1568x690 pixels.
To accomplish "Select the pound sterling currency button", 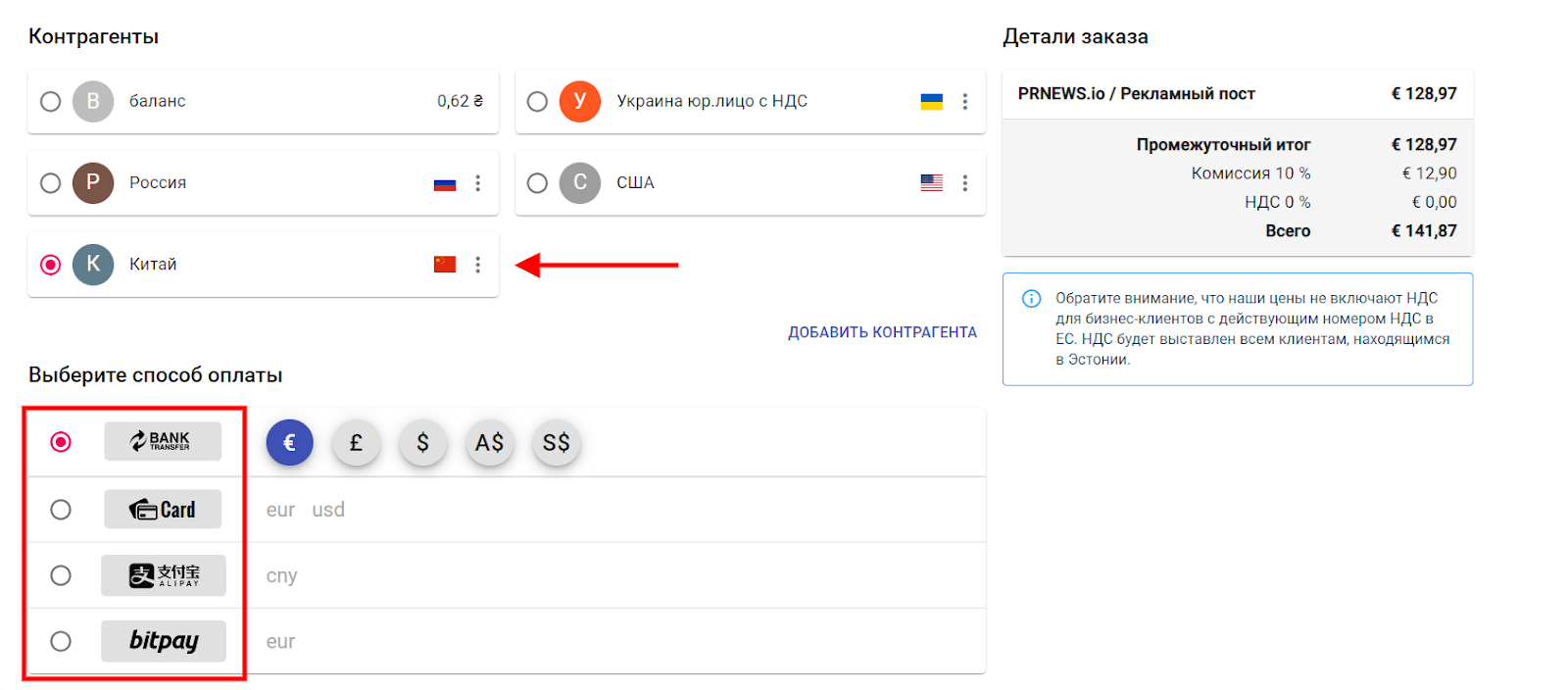I will 357,443.
